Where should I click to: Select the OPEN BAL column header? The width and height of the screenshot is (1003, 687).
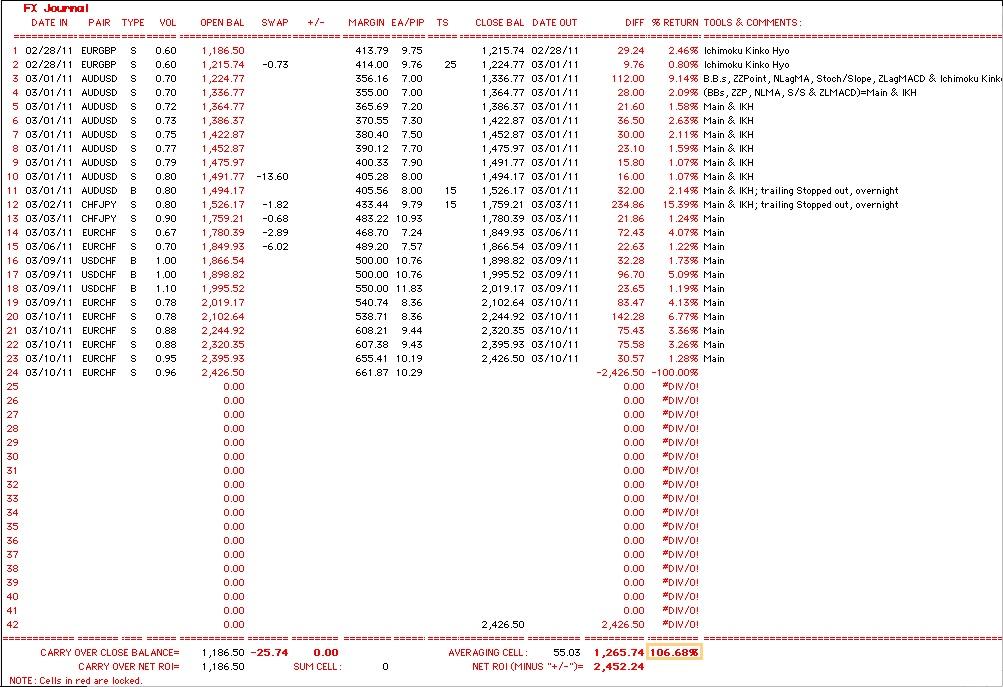222,22
